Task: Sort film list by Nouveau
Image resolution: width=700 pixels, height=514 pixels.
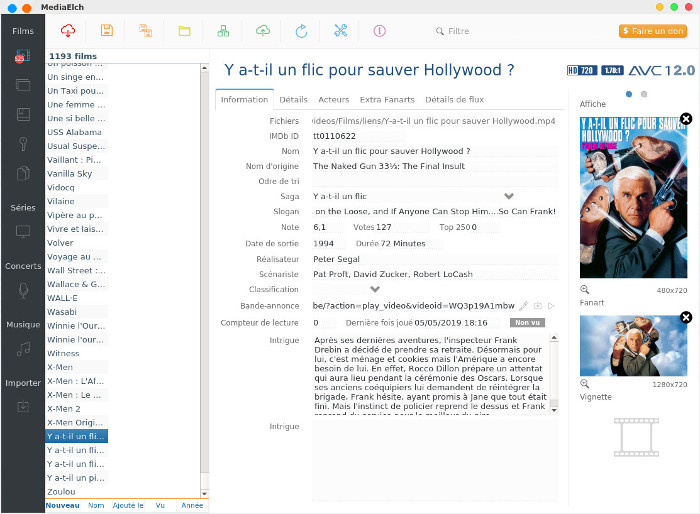Action: 62,506
